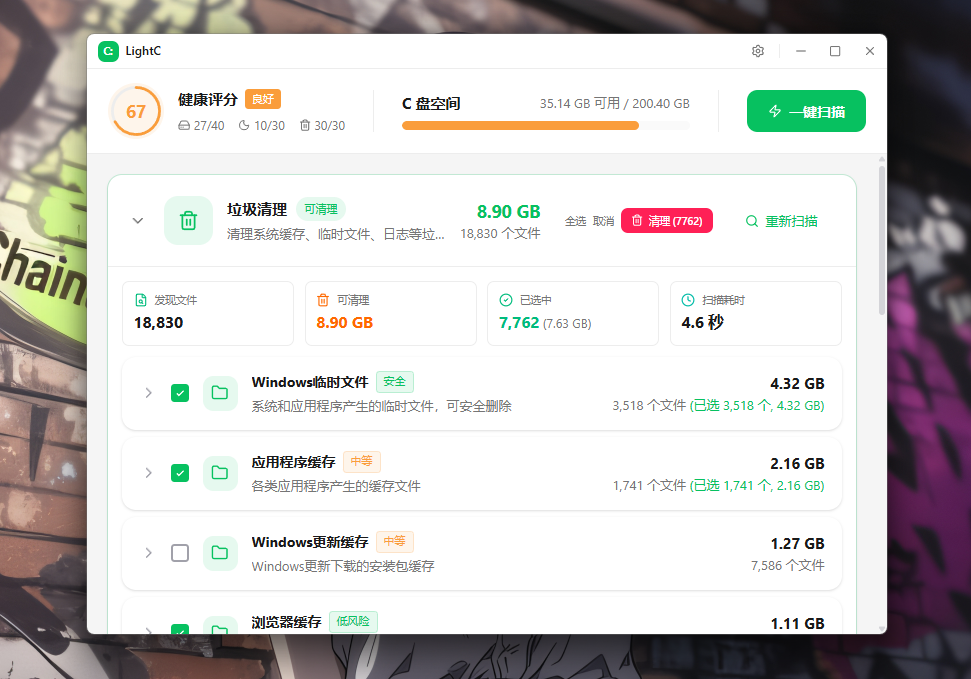The width and height of the screenshot is (971, 679).
Task: Close the LightC window
Action: pos(869,51)
